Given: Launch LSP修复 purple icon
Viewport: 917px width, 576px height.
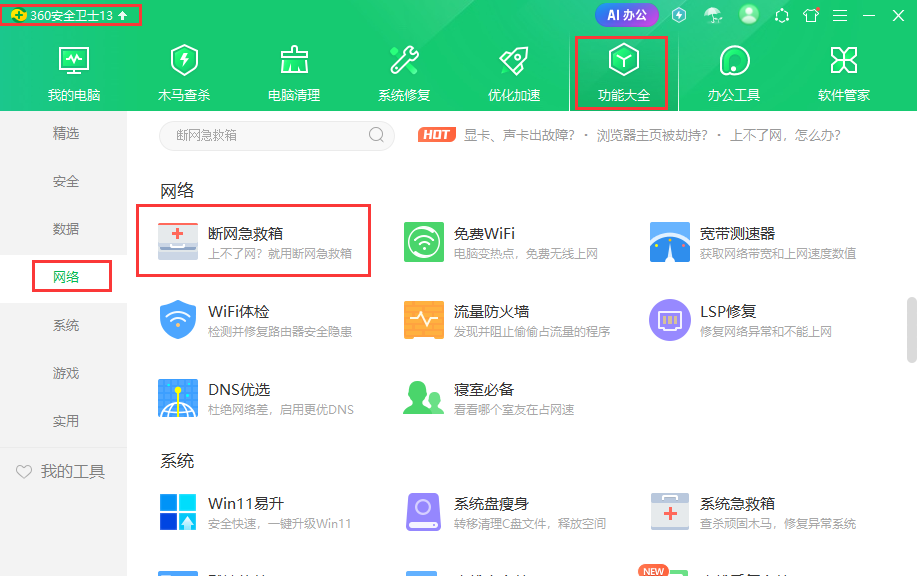Looking at the screenshot, I should point(670,320).
